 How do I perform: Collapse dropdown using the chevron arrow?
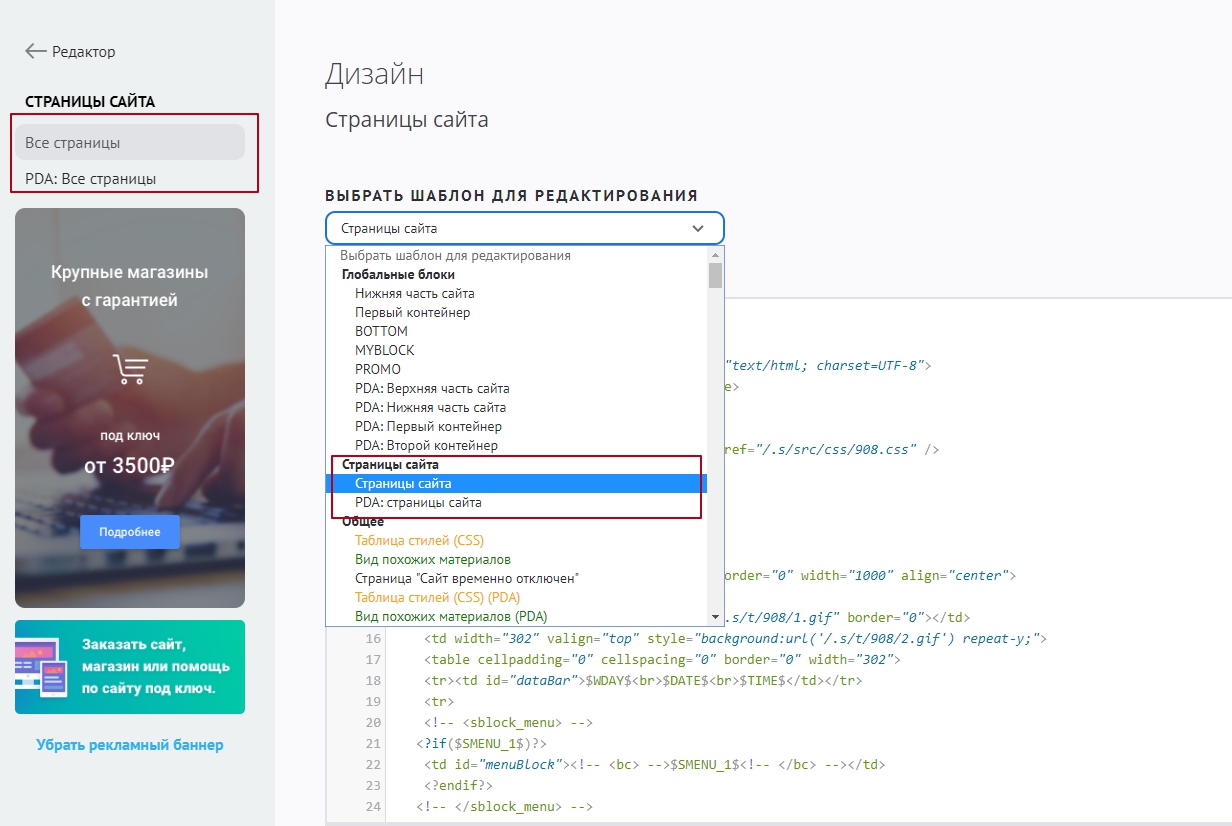point(698,228)
